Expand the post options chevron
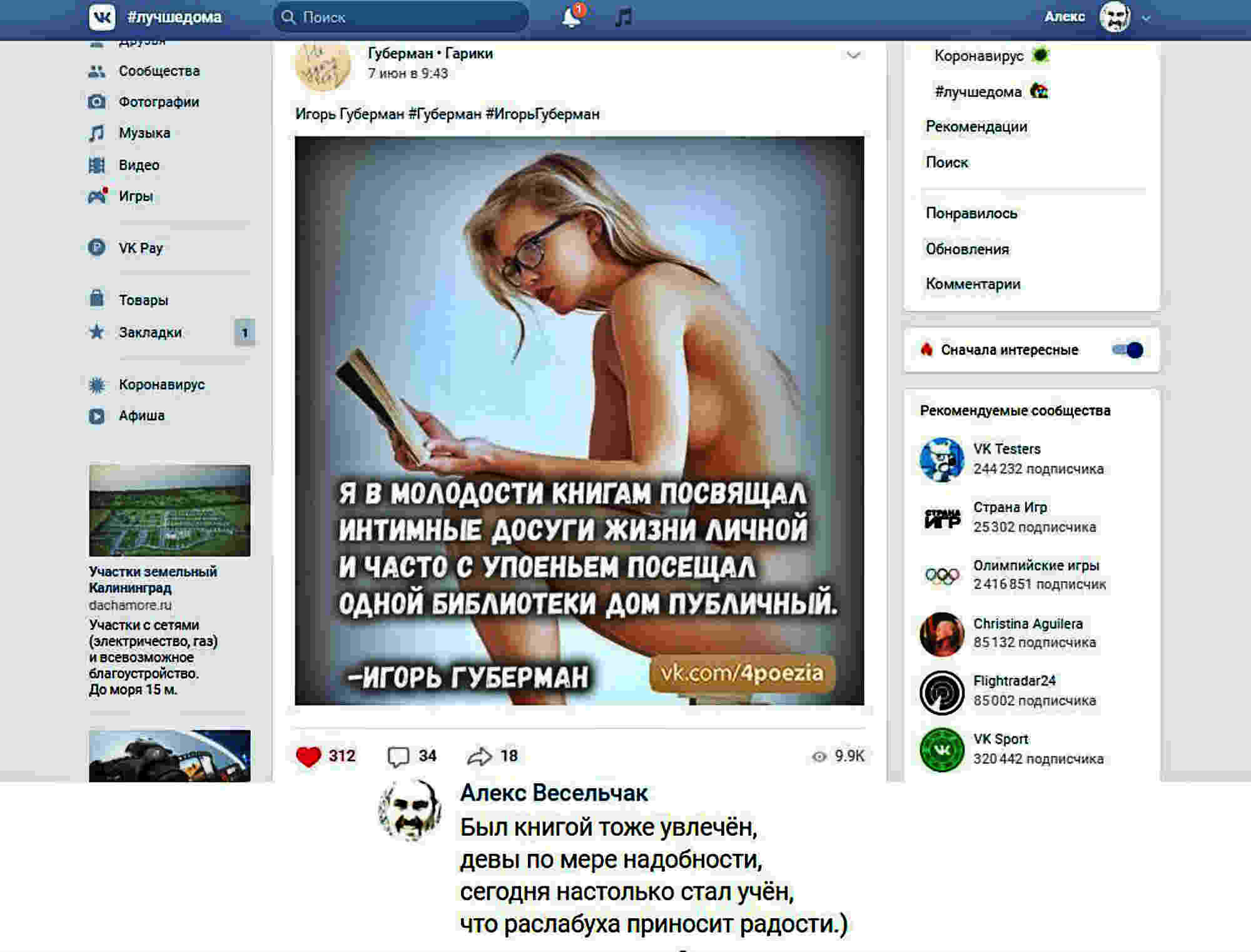 [853, 55]
